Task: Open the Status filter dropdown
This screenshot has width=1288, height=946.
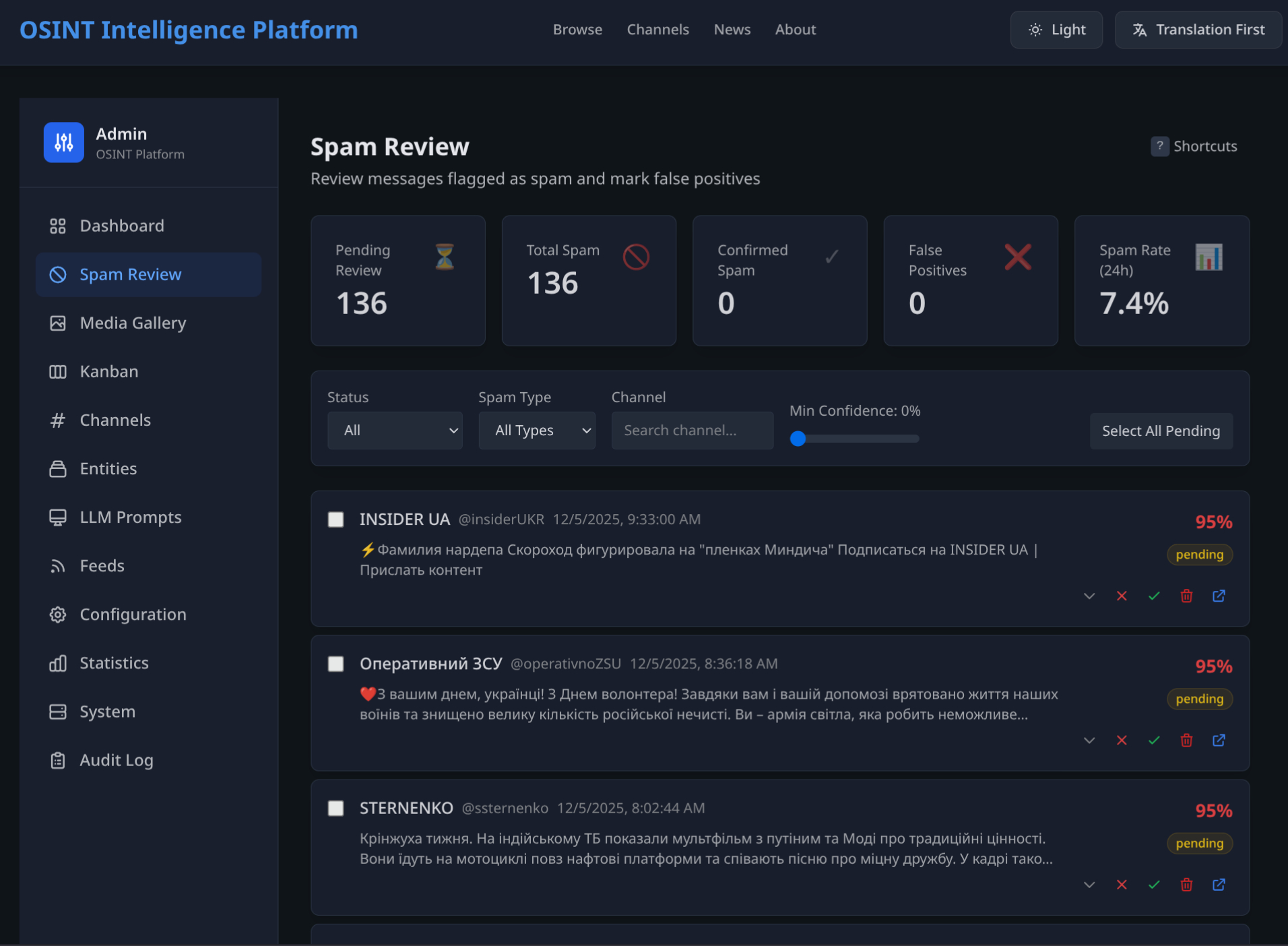Action: pos(395,431)
